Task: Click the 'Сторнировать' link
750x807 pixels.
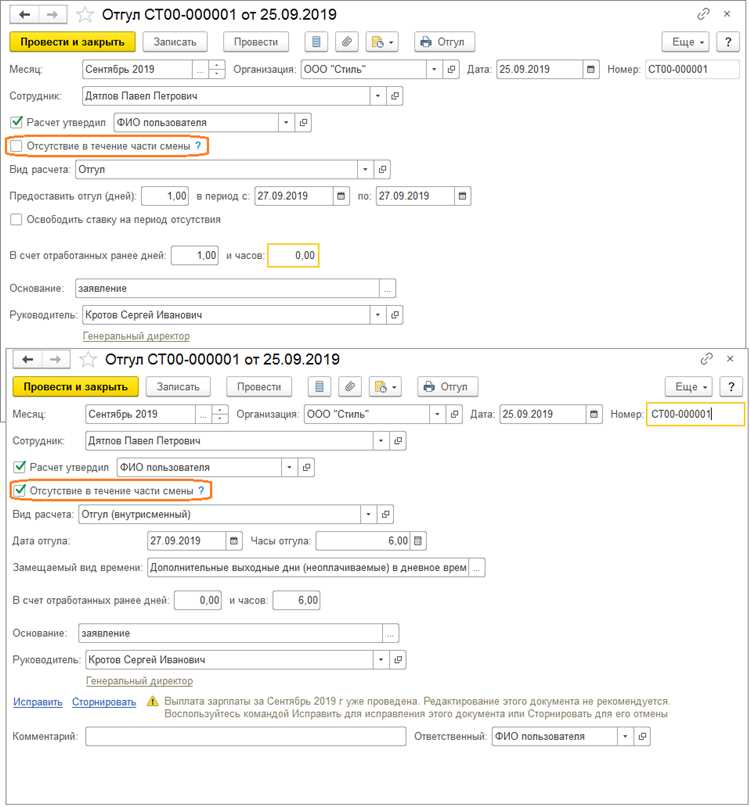Action: [x=104, y=702]
